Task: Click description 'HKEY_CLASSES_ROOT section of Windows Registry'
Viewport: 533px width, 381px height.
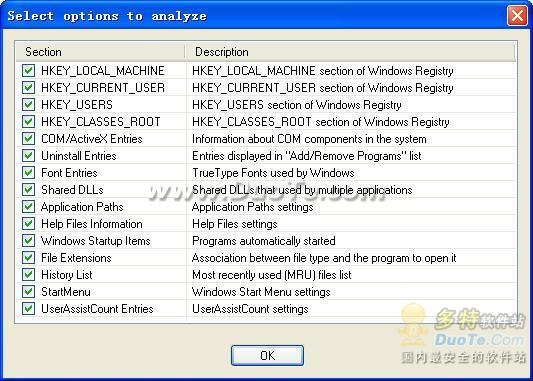Action: click(x=321, y=122)
